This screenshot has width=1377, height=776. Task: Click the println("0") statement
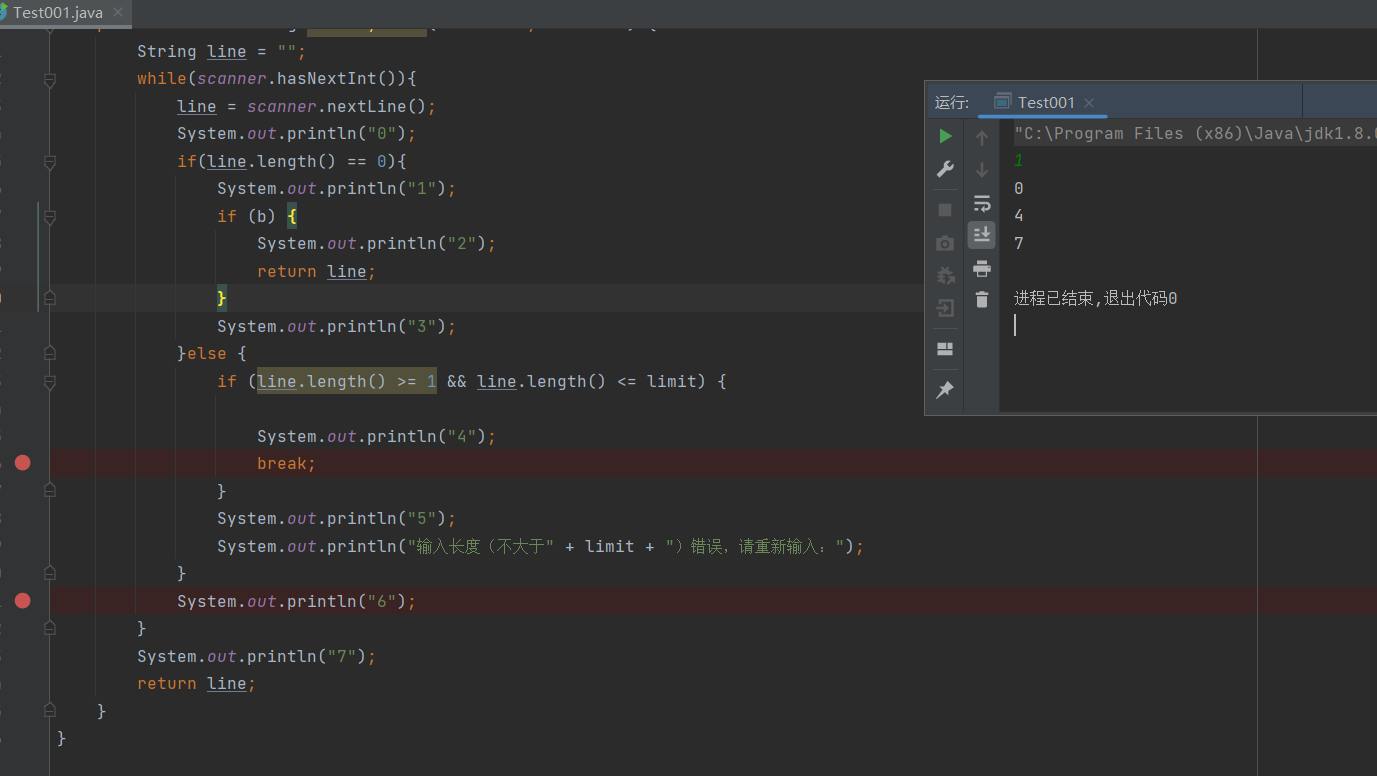pyautogui.click(x=296, y=134)
